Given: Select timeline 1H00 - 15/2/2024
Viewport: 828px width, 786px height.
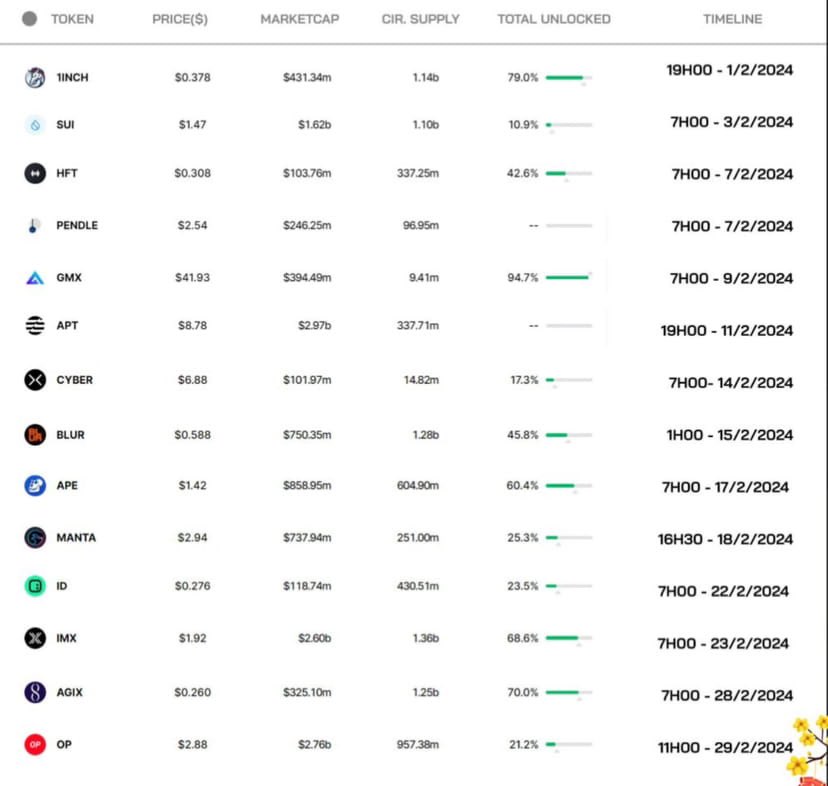Looking at the screenshot, I should pos(730,435).
